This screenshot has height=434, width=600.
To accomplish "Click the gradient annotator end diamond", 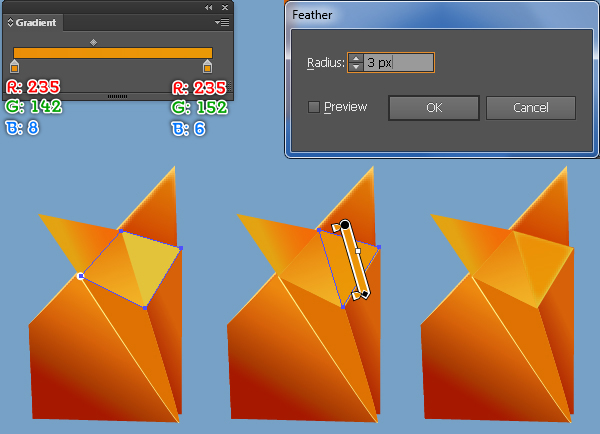I will (365, 294).
